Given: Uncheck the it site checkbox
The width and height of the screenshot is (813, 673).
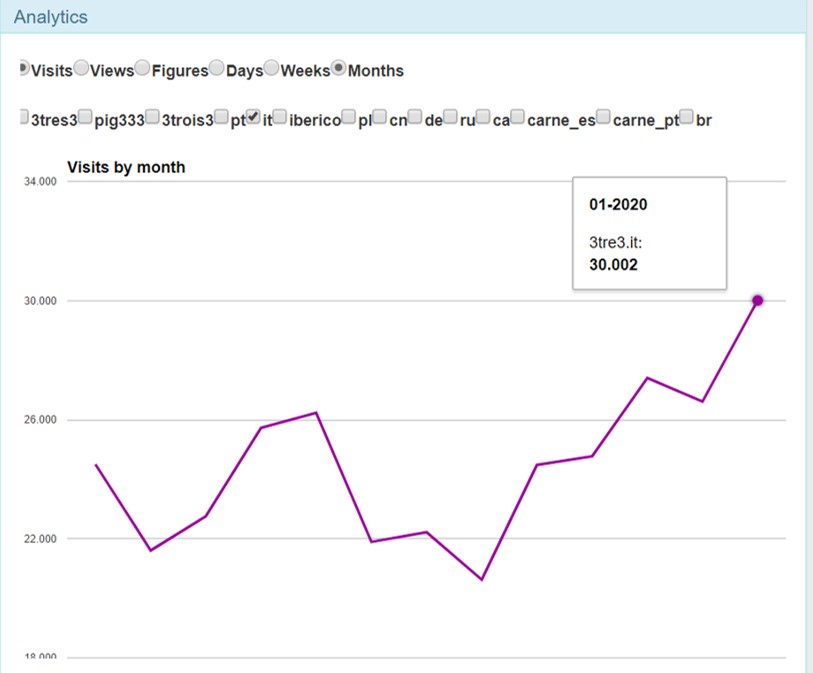Looking at the screenshot, I should click(x=254, y=118).
